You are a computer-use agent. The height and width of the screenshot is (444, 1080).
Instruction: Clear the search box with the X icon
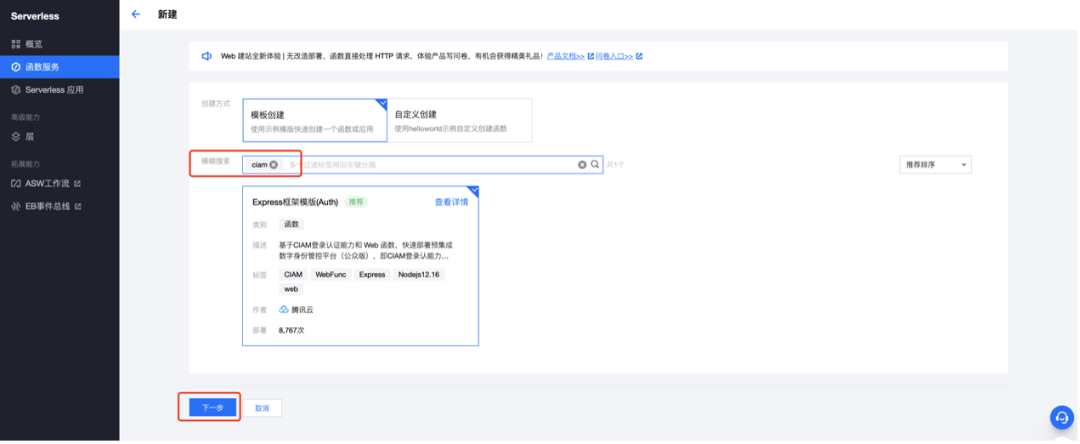[582, 165]
